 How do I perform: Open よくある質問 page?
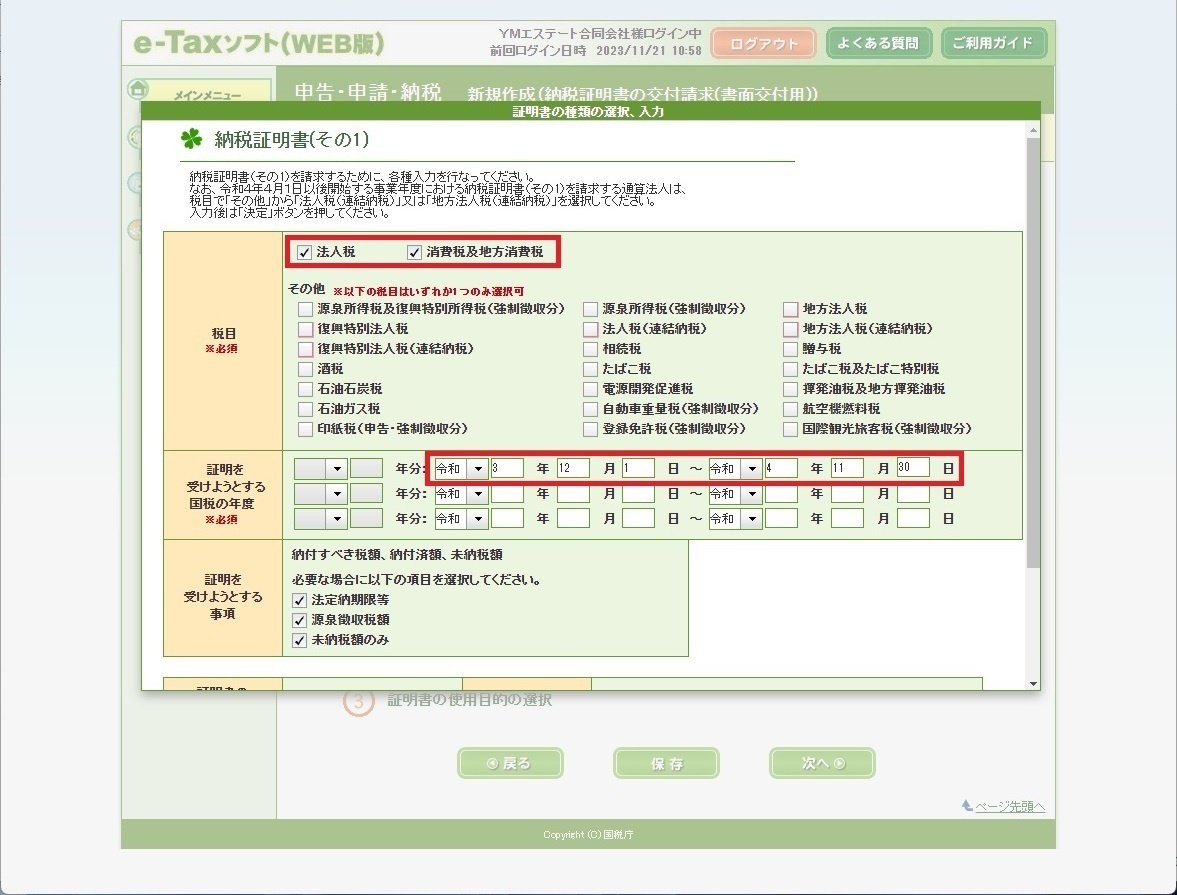tap(878, 44)
